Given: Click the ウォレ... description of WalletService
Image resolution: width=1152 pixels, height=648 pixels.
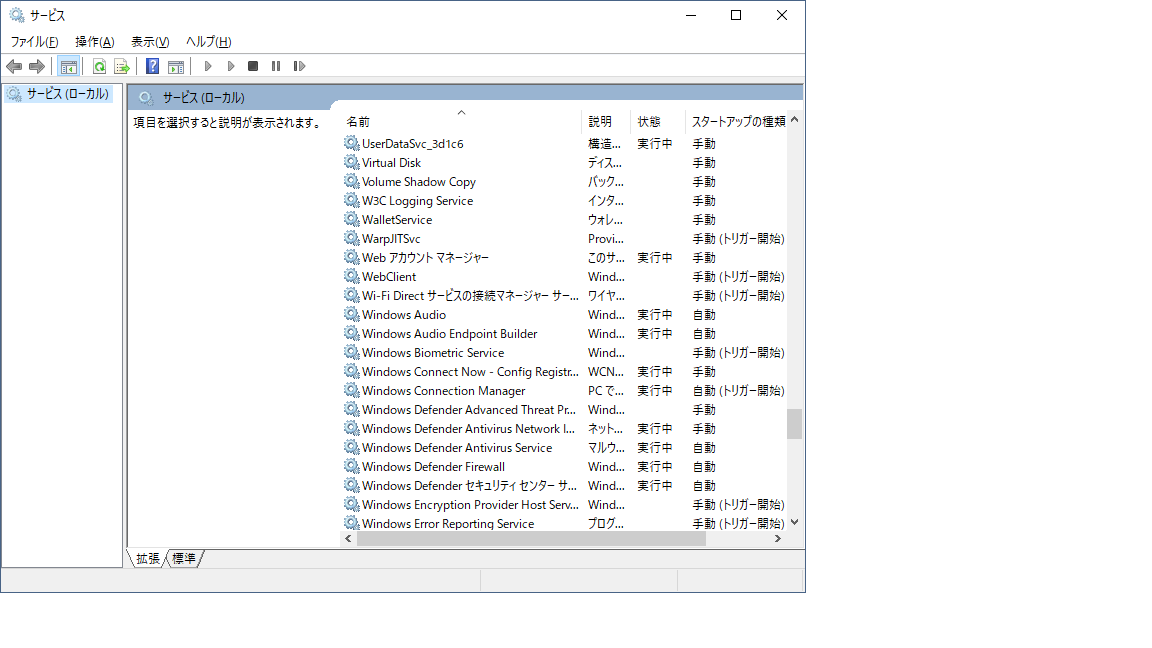Looking at the screenshot, I should coord(605,220).
